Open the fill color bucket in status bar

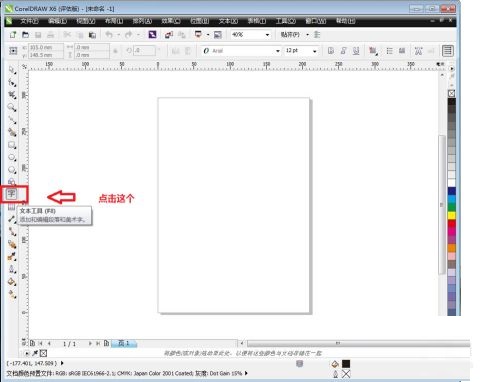[x=335, y=364]
